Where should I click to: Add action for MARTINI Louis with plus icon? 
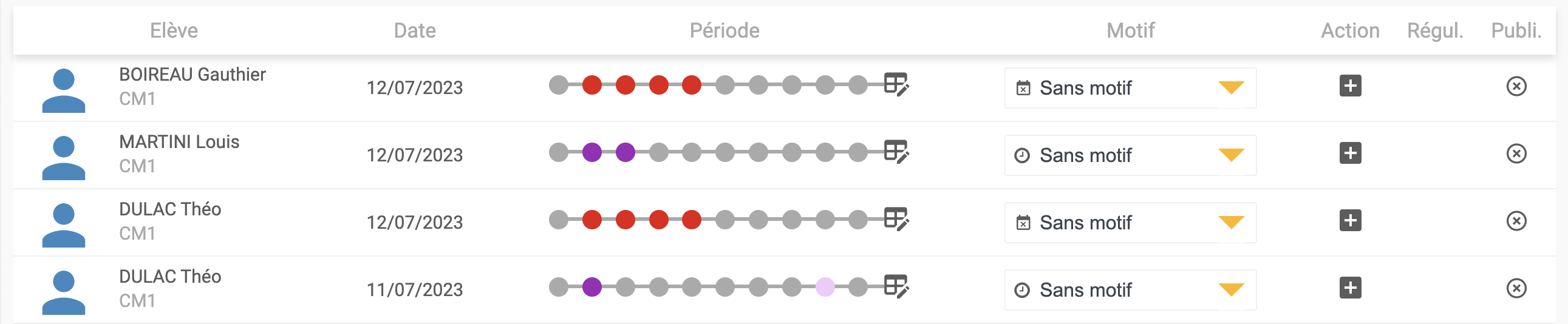pyautogui.click(x=1350, y=153)
